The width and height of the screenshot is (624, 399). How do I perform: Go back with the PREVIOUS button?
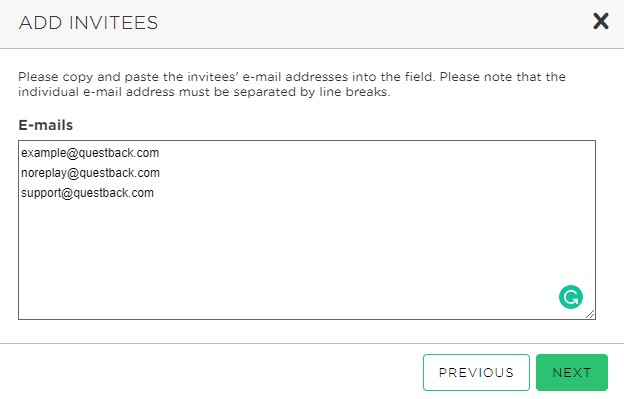[x=476, y=372]
